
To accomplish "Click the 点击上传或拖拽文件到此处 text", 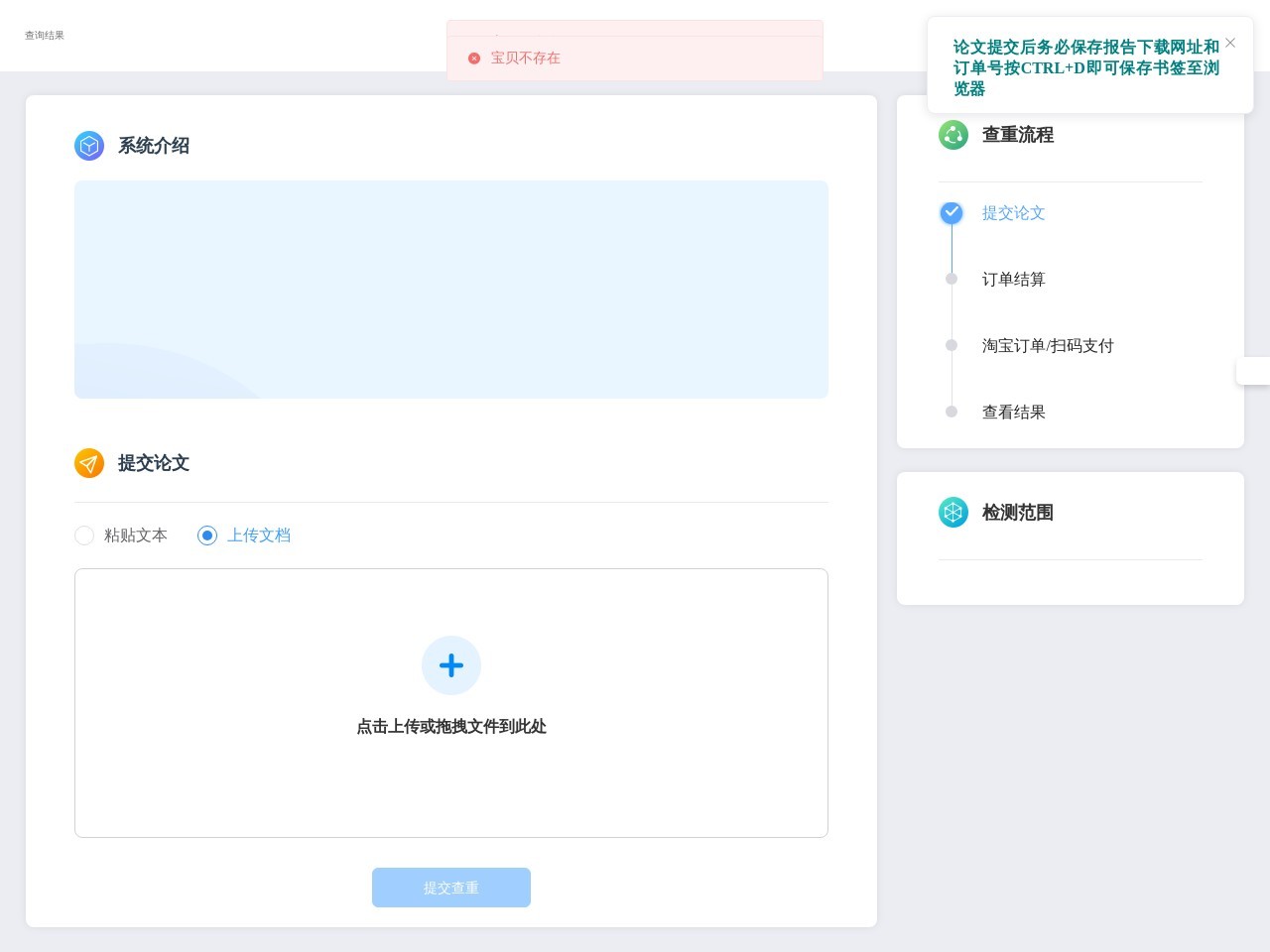I will point(451,727).
